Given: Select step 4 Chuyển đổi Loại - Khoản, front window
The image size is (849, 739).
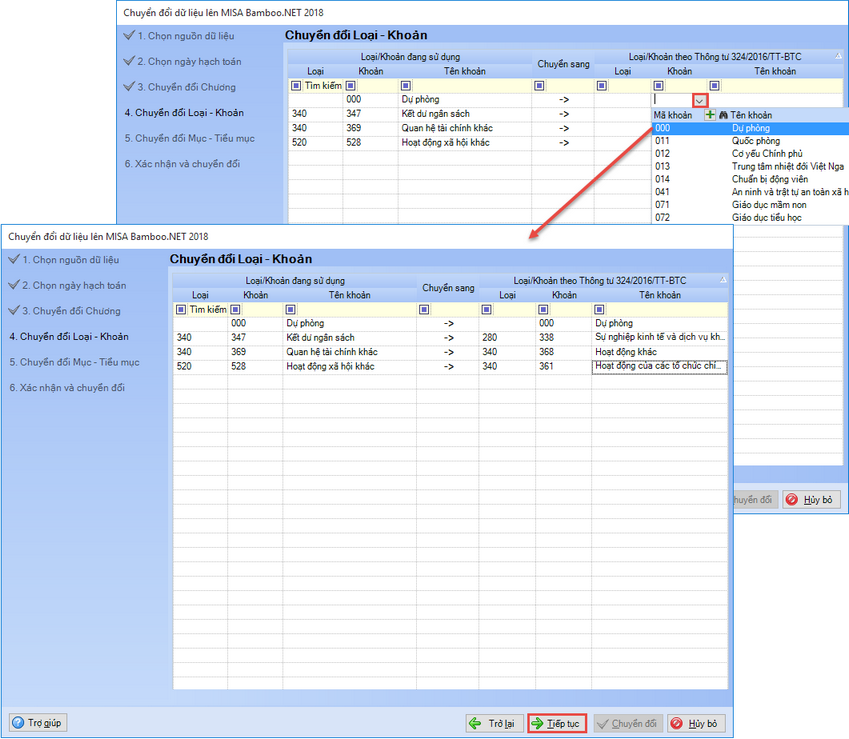Looking at the screenshot, I should click(x=69, y=337).
